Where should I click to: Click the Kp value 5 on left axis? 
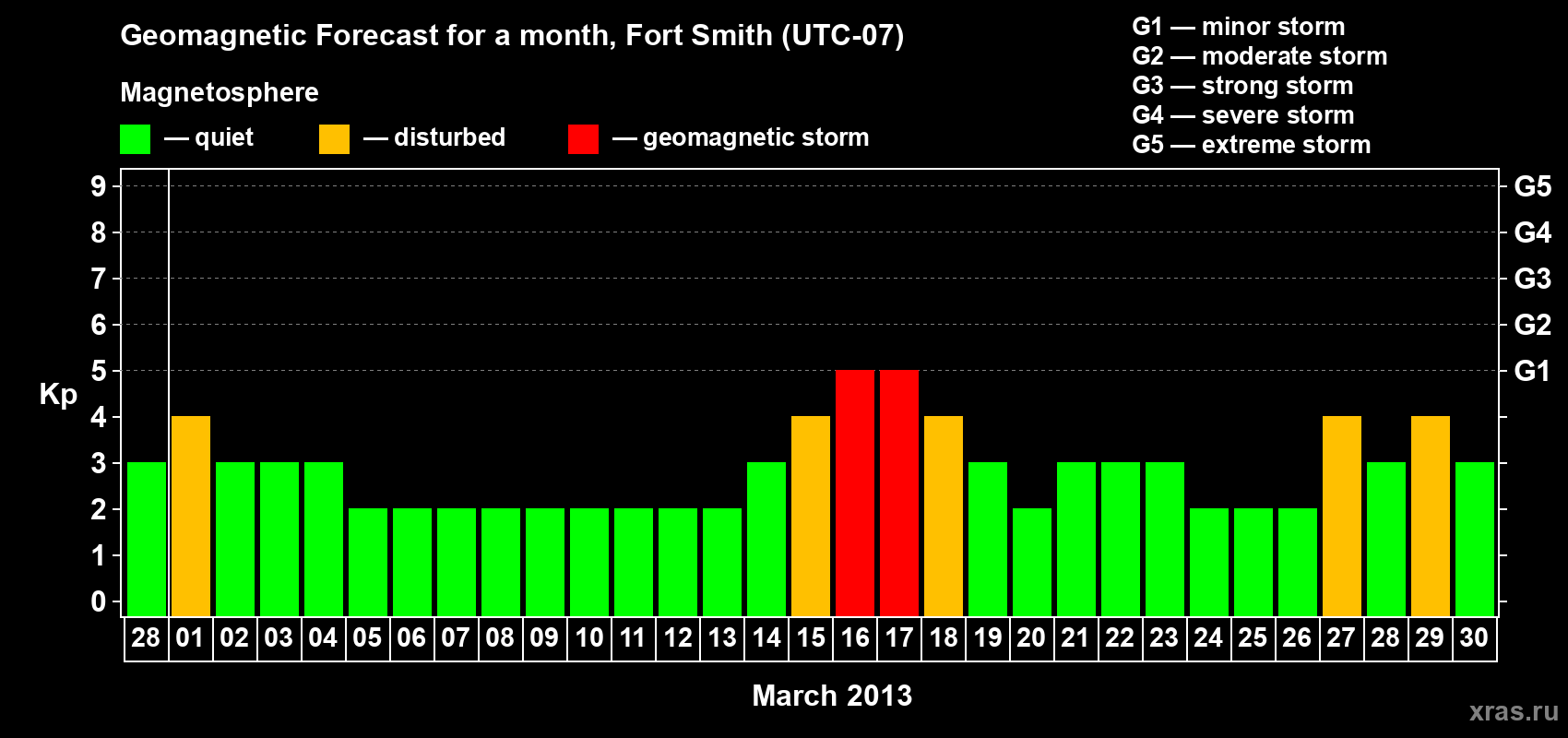[x=99, y=371]
